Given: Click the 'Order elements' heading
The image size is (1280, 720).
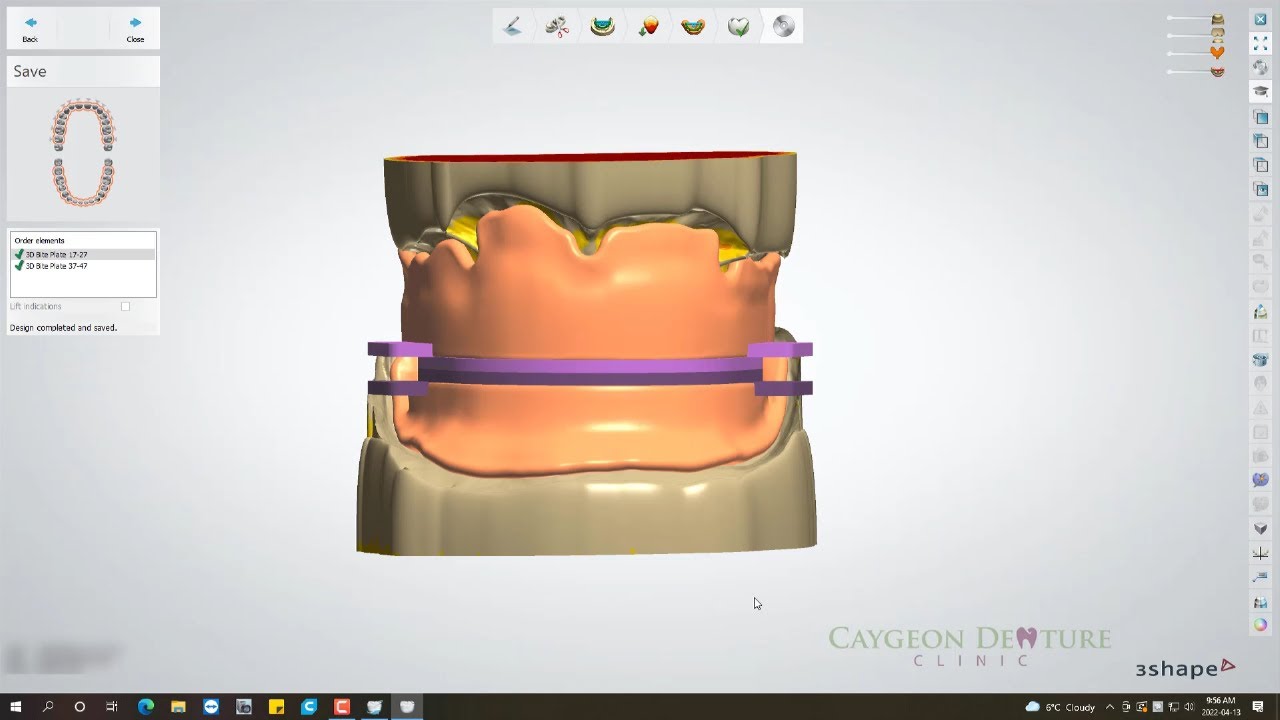Looking at the screenshot, I should coord(39,241).
